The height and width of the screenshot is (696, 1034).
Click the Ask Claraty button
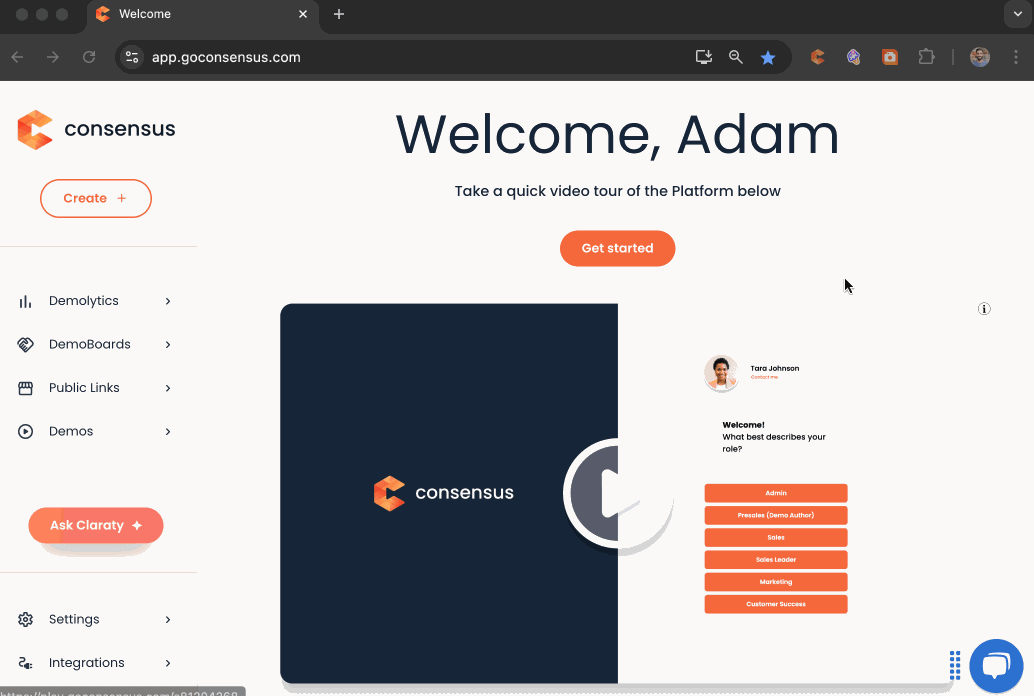[96, 526]
